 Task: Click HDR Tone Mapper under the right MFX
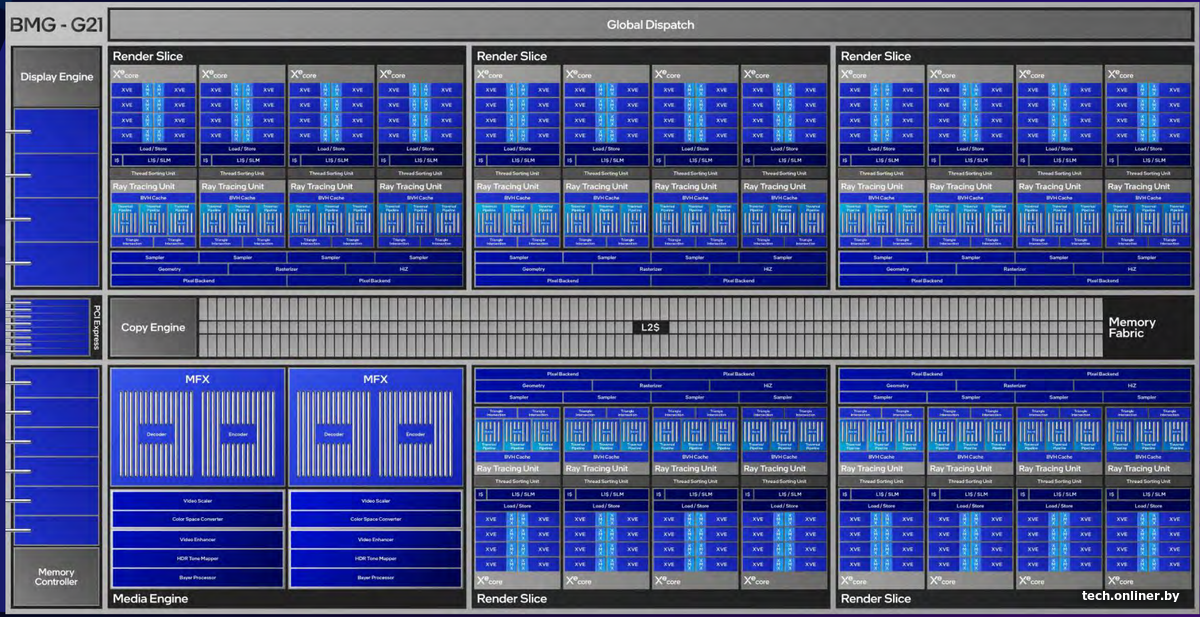point(376,558)
